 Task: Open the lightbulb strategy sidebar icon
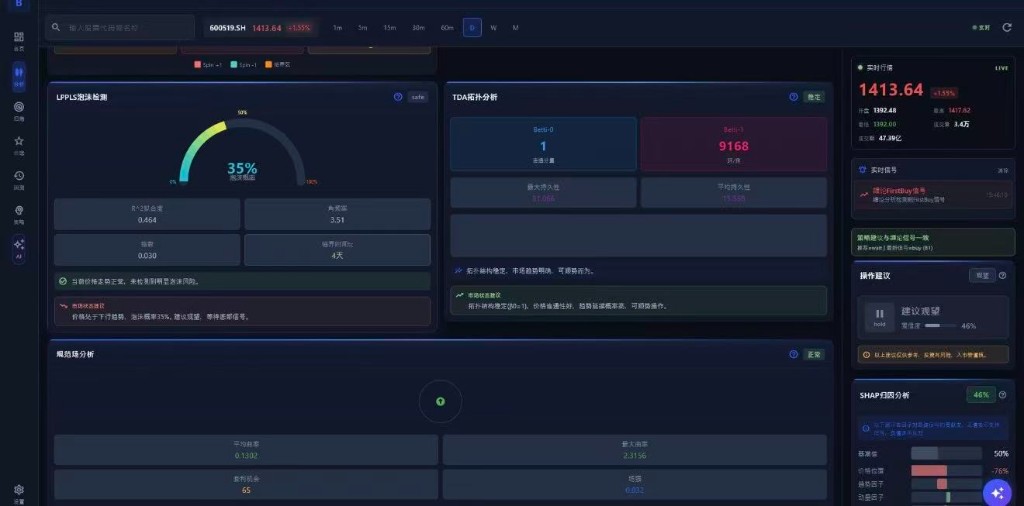click(19, 210)
